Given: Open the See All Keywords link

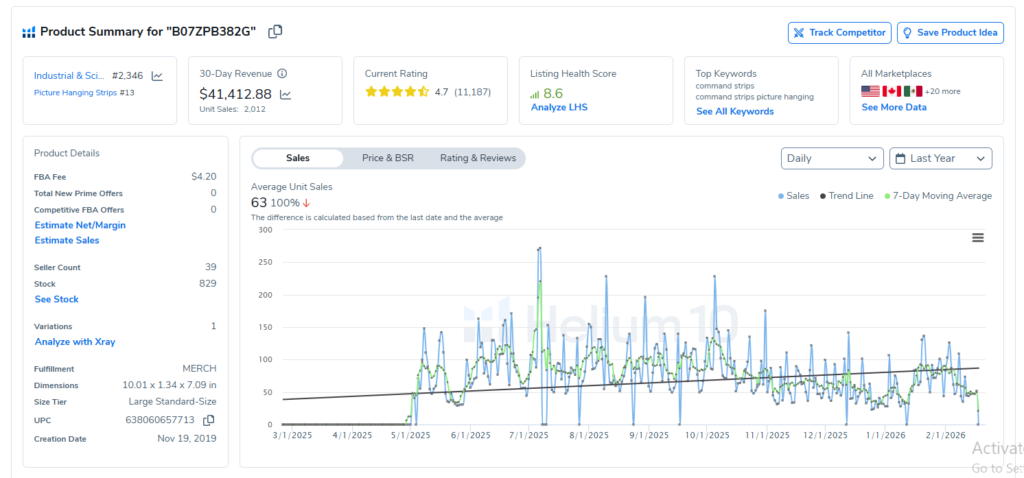Looking at the screenshot, I should point(735,111).
